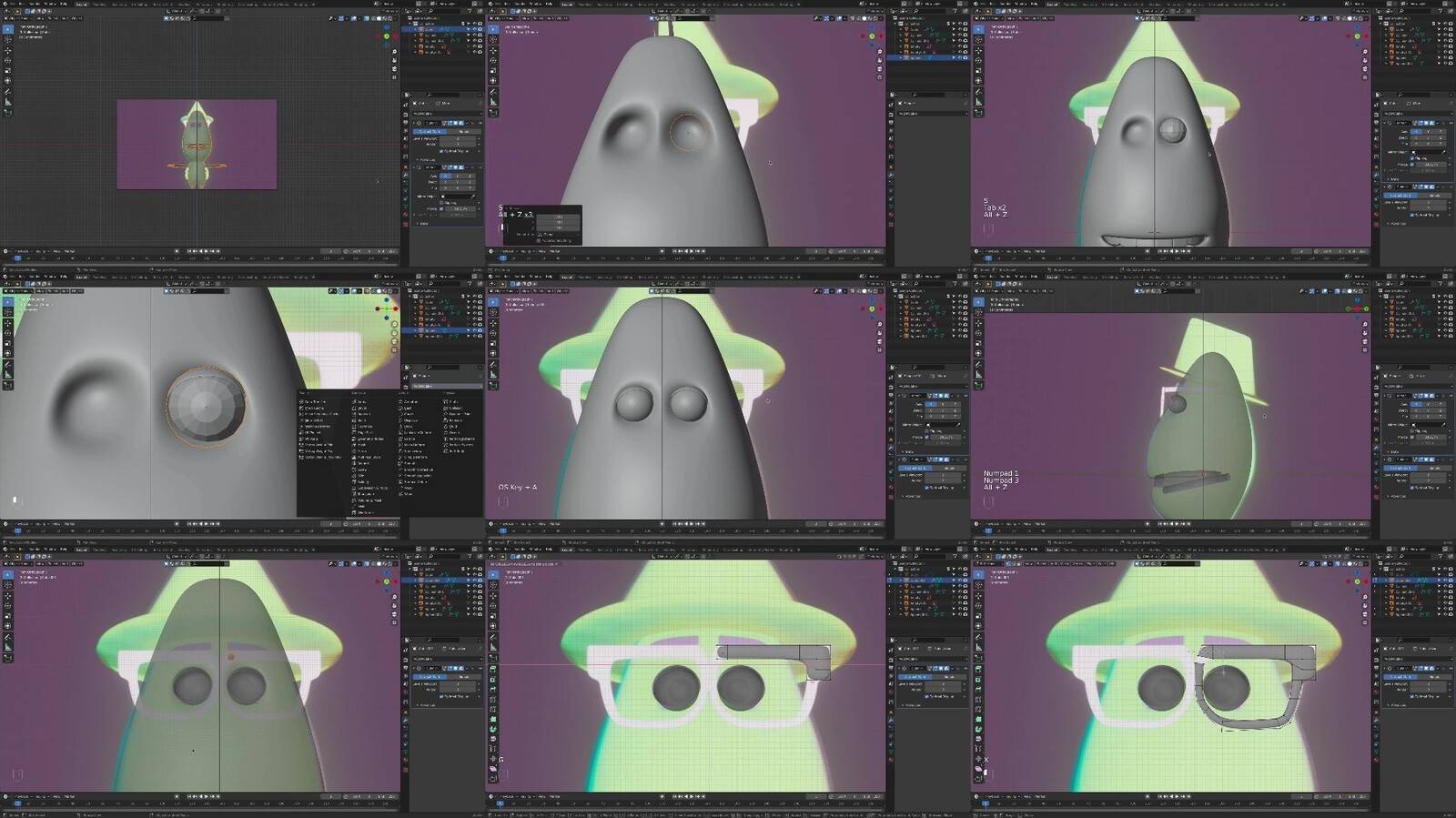1456x818 pixels.
Task: Switch to rendered shading in OS Key + A view
Action: tap(875, 291)
